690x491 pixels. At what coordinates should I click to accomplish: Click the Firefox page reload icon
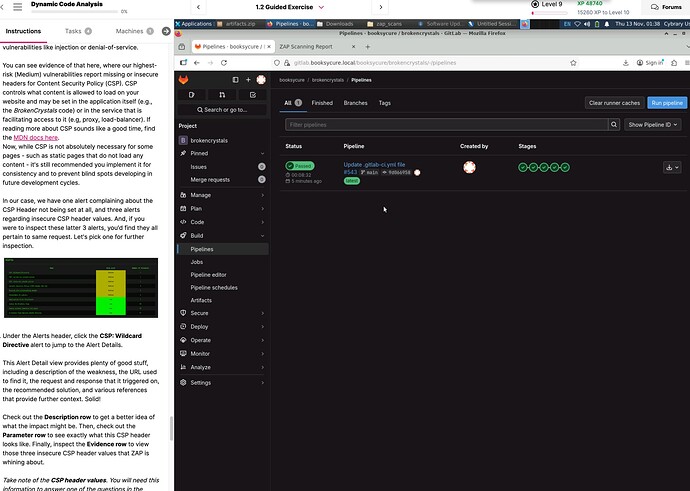(226, 62)
